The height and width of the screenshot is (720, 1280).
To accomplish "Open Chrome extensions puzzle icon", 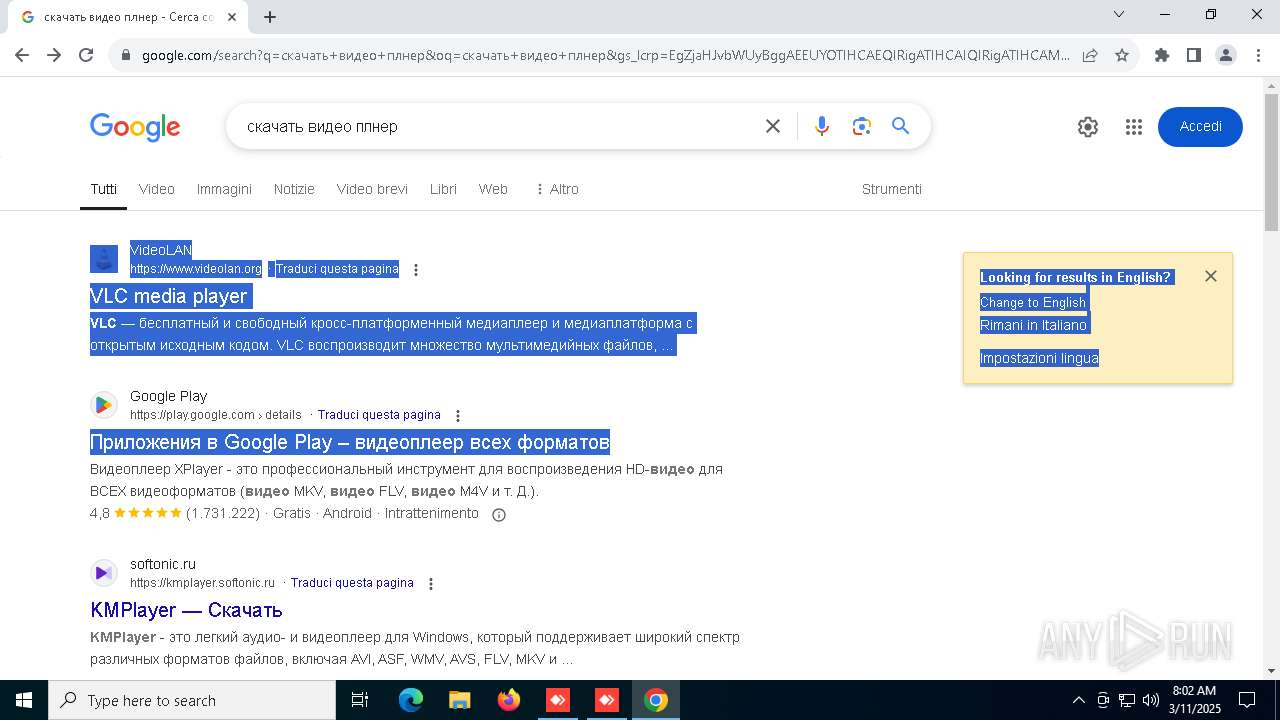I will 1162,55.
